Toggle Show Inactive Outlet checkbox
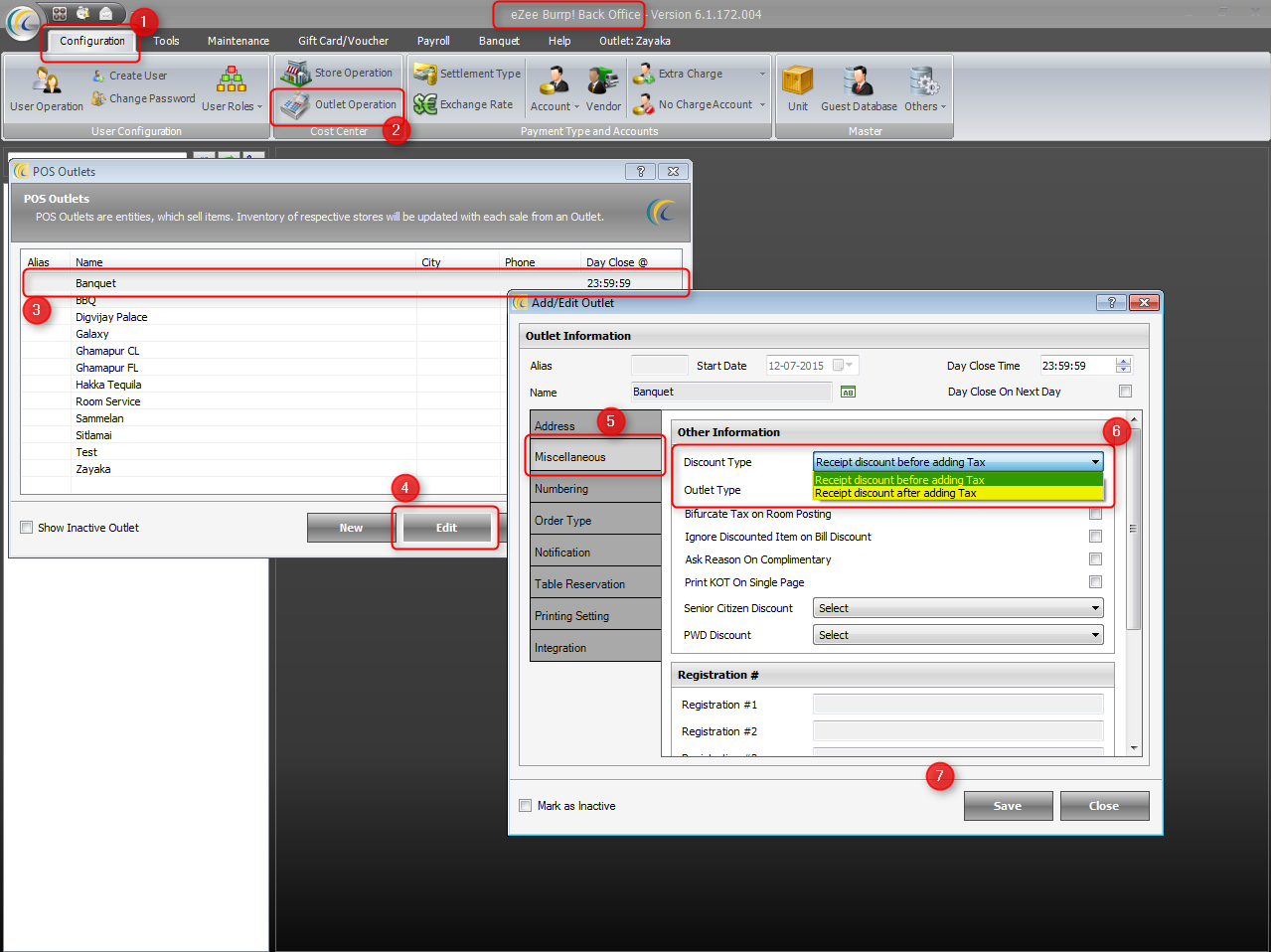This screenshot has width=1271, height=952. click(x=27, y=528)
